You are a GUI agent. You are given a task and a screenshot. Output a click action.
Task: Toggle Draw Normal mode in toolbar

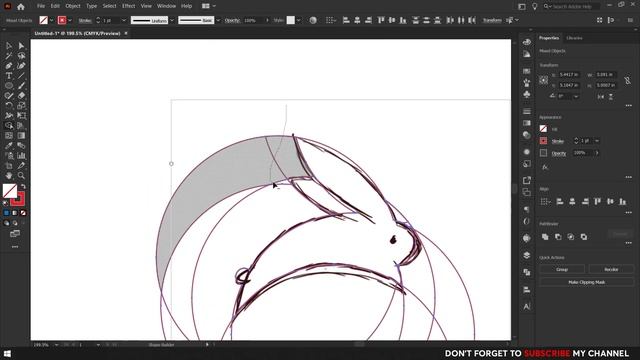[7, 223]
